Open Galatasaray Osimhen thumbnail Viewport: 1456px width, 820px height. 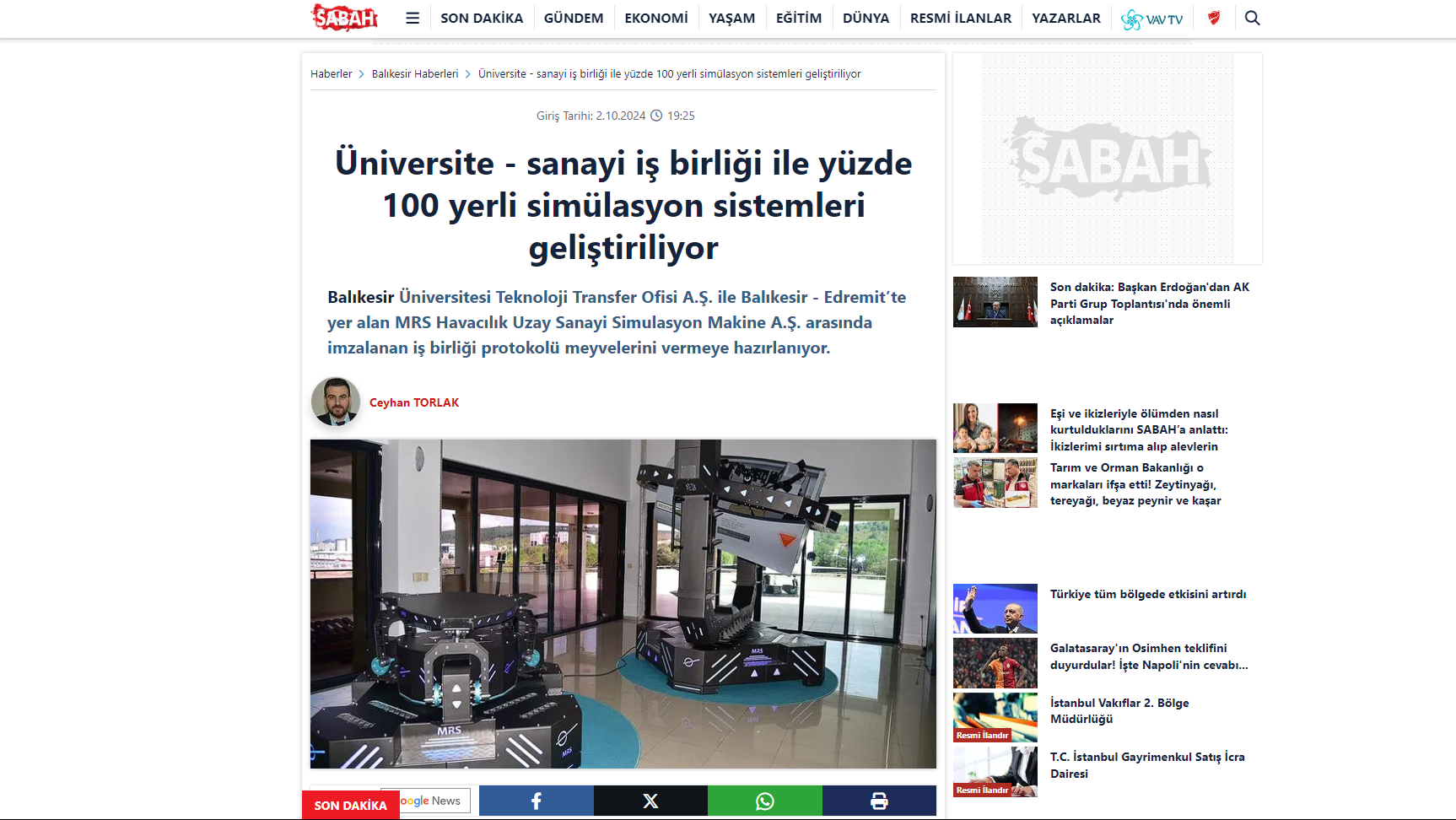pos(995,663)
